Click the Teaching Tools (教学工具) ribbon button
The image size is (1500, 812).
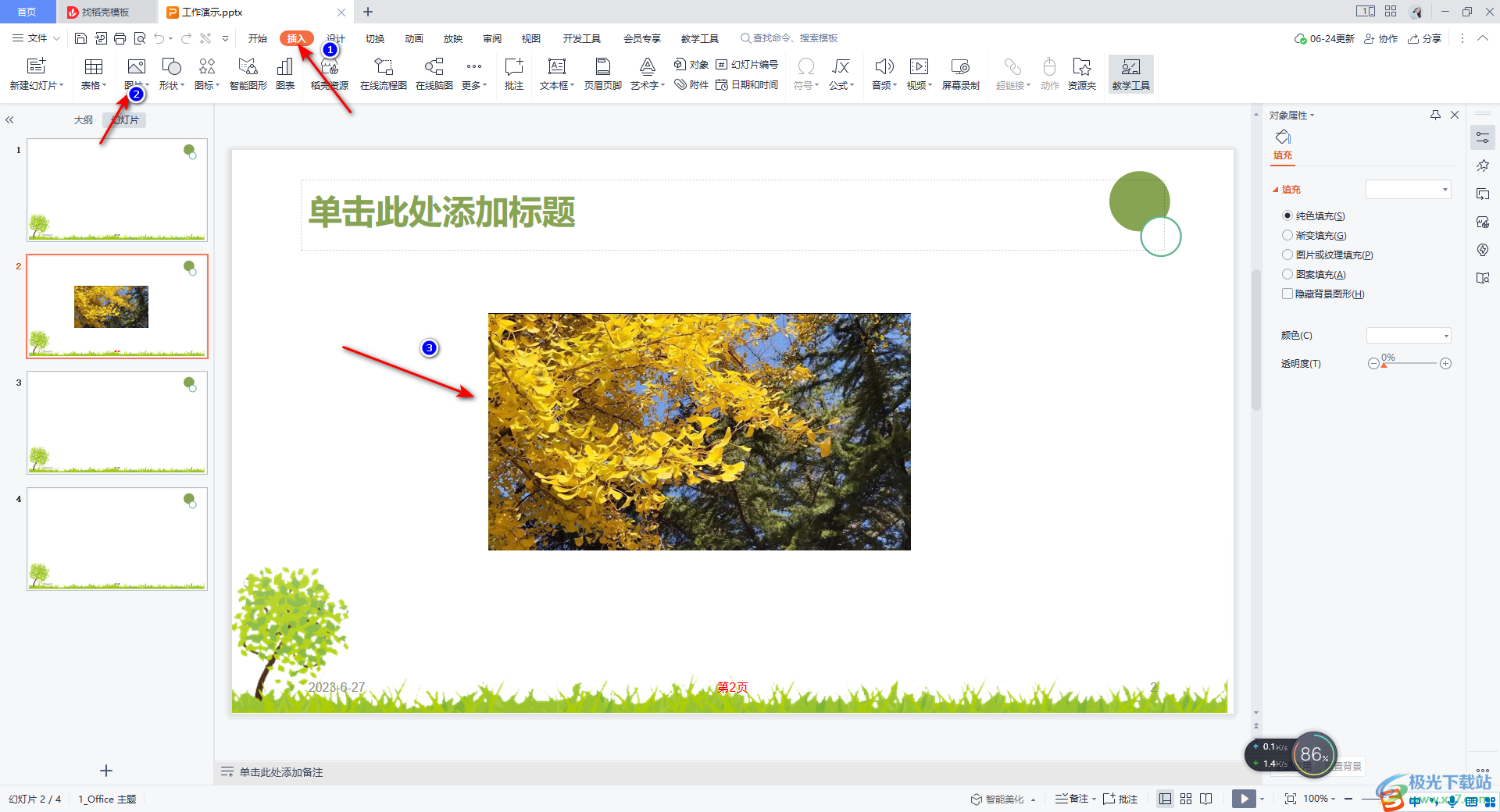click(1130, 74)
